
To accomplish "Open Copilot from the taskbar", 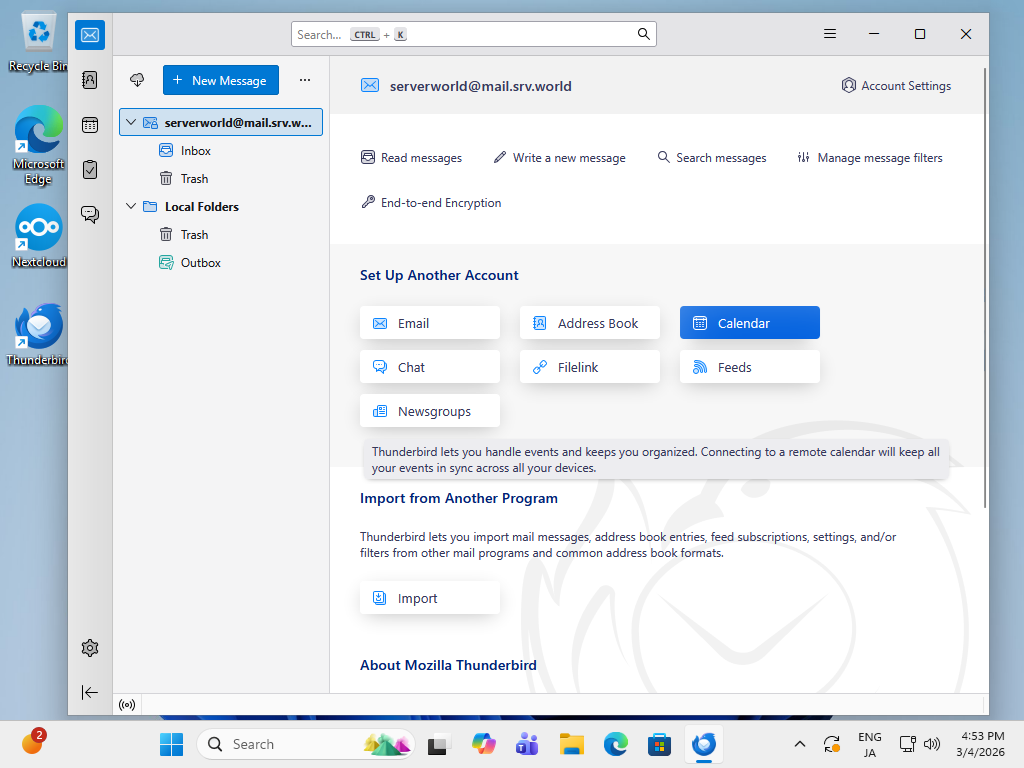I will [x=483, y=744].
